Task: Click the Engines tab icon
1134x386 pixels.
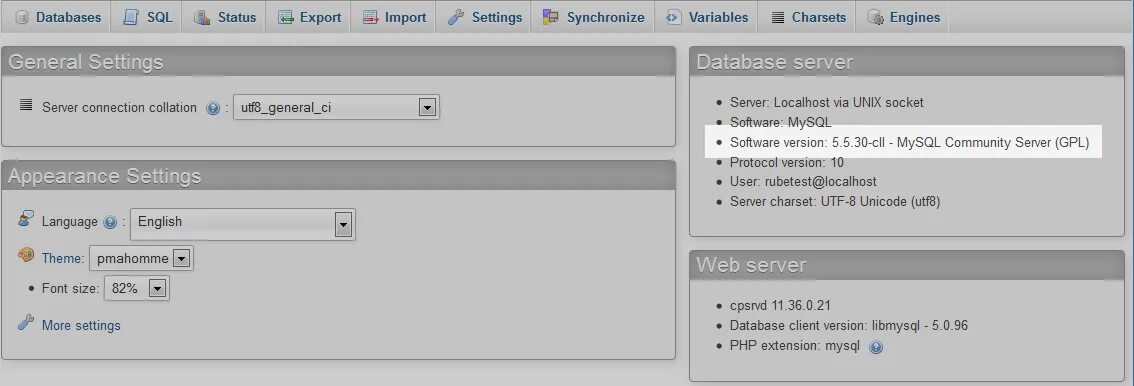Action: click(x=875, y=17)
